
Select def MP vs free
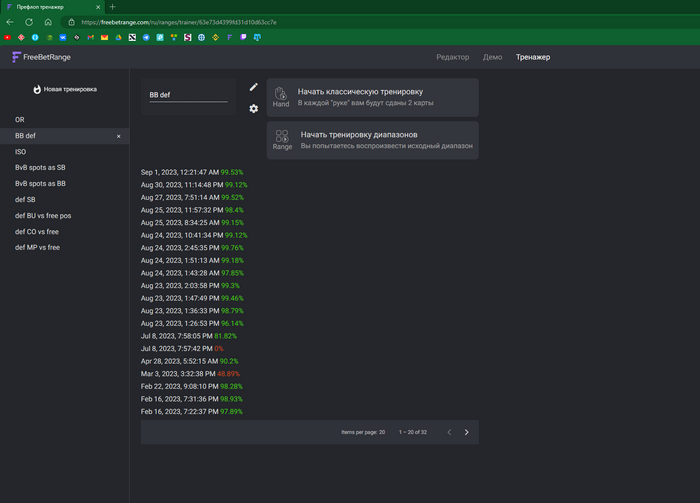pos(65,247)
